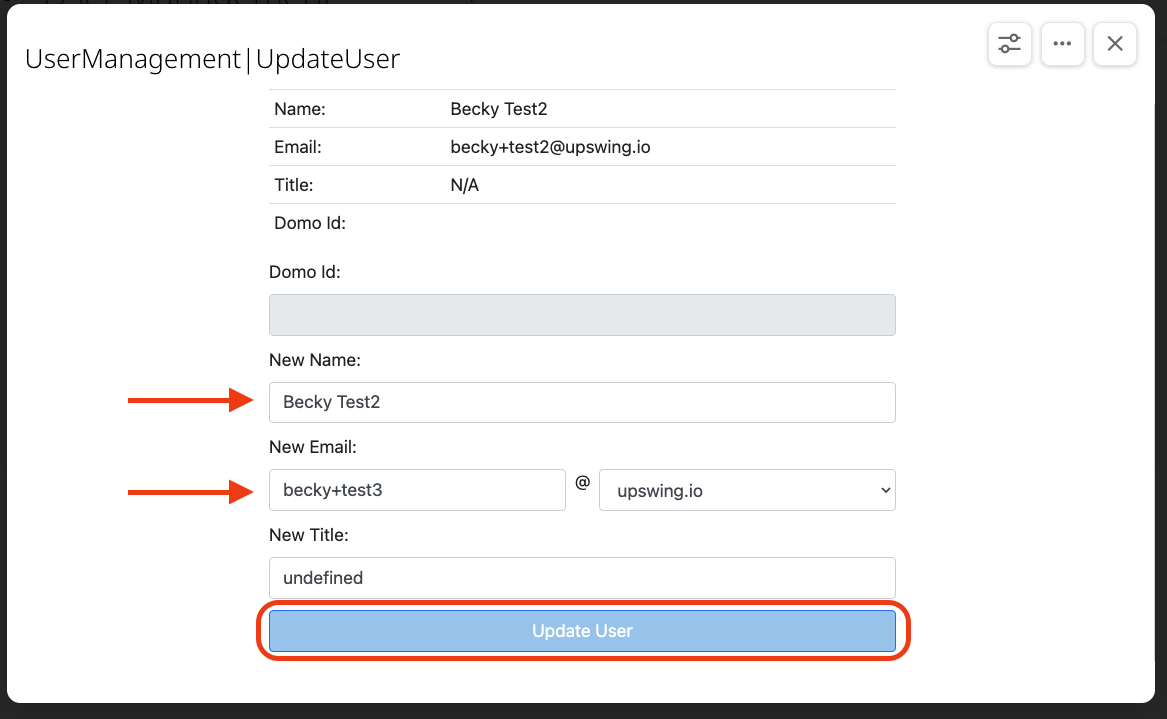
Task: Focus the New Name input field
Action: [x=582, y=403]
